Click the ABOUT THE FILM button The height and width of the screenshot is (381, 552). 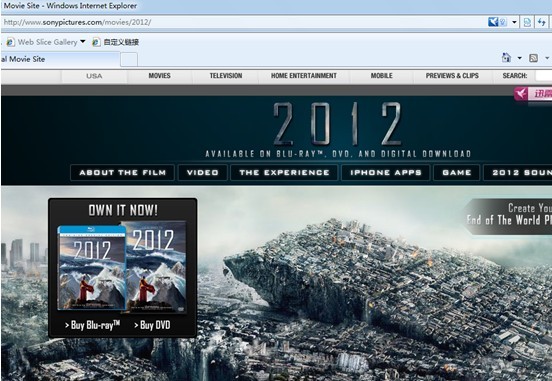click(x=123, y=173)
